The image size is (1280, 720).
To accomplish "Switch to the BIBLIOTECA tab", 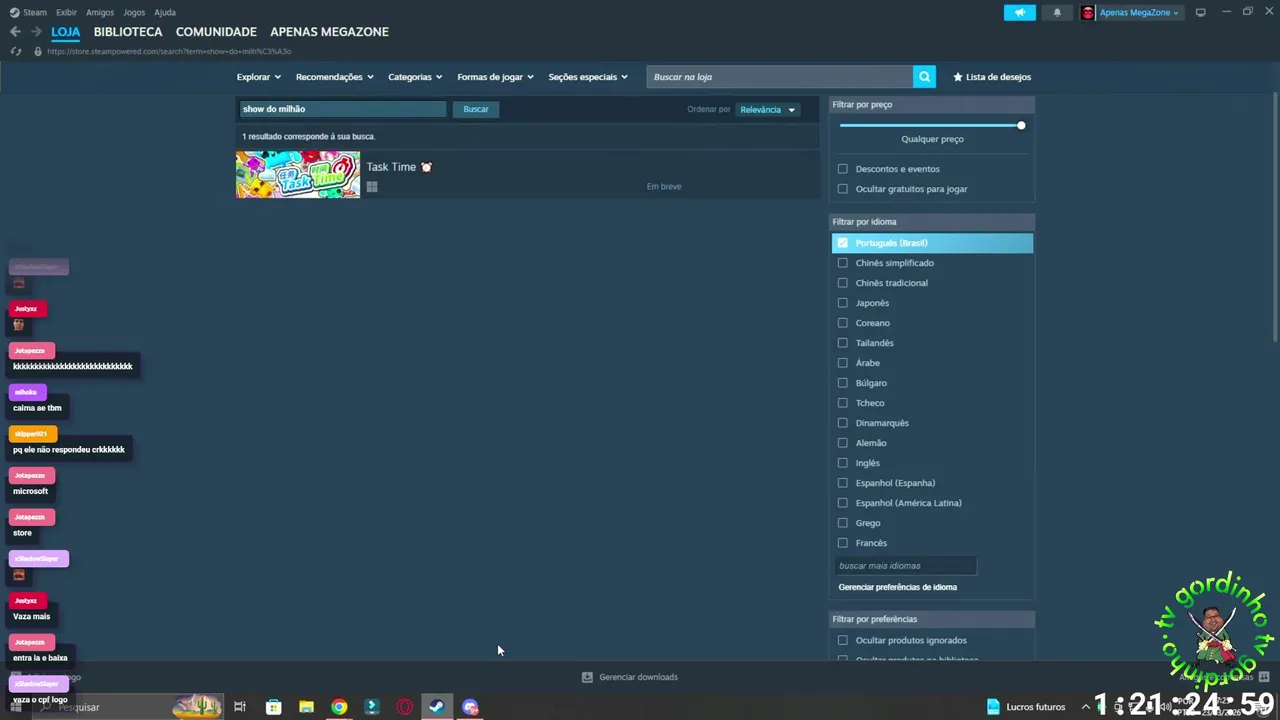I will pyautogui.click(x=128, y=32).
